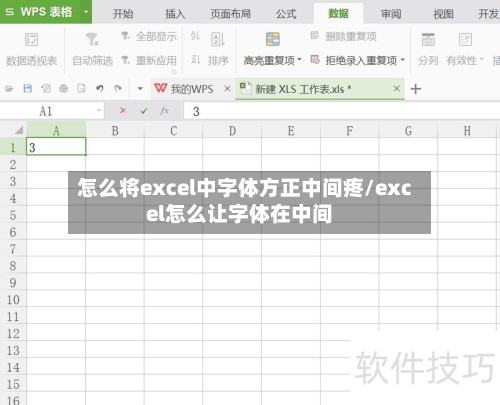
Task: Click the 自动筛选 funnel icon
Action: tap(92, 39)
